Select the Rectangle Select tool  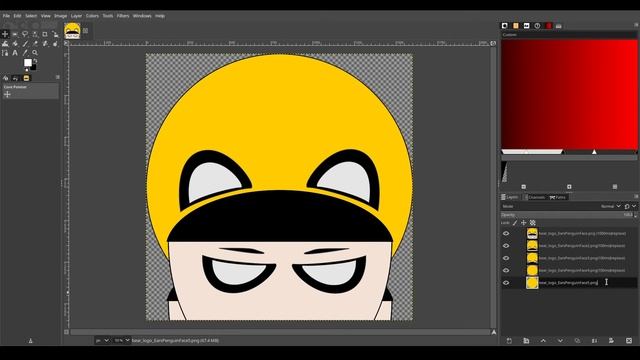[x=15, y=34]
